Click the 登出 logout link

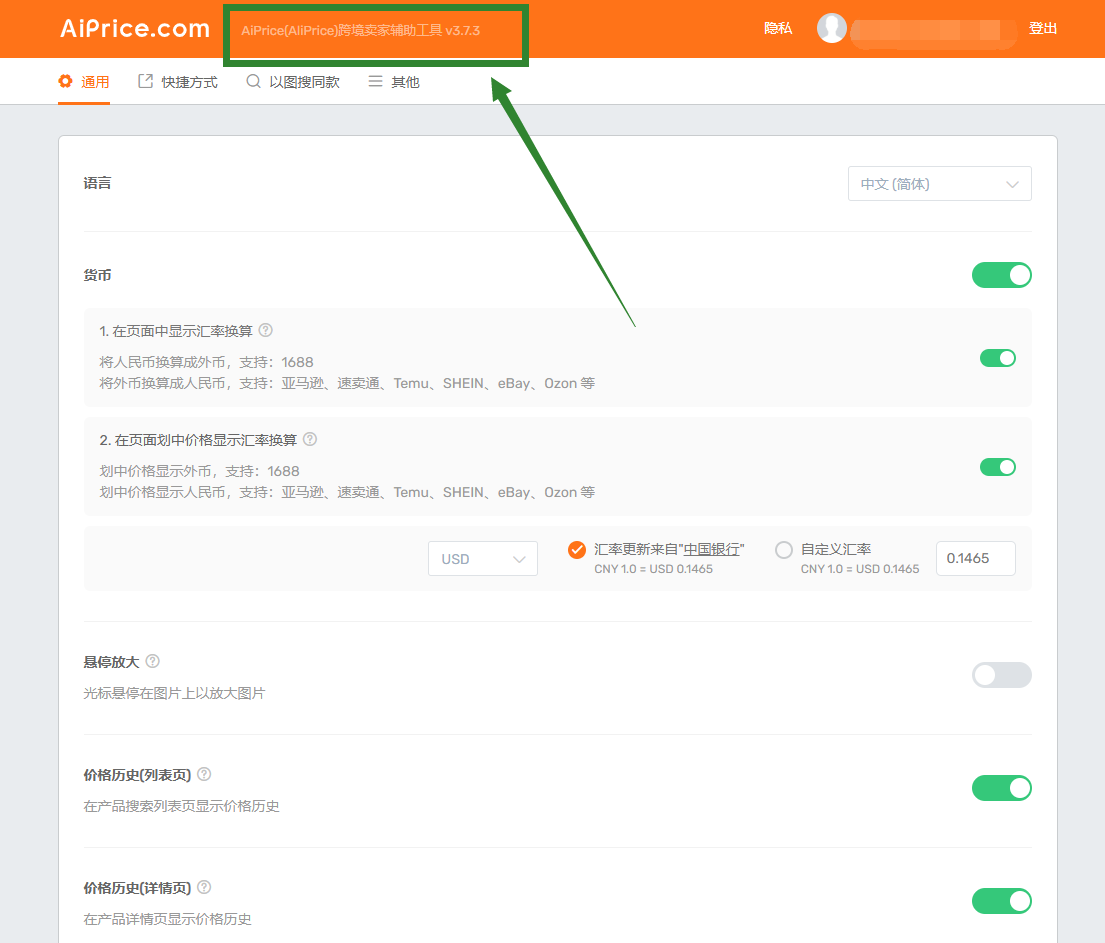pos(1042,28)
